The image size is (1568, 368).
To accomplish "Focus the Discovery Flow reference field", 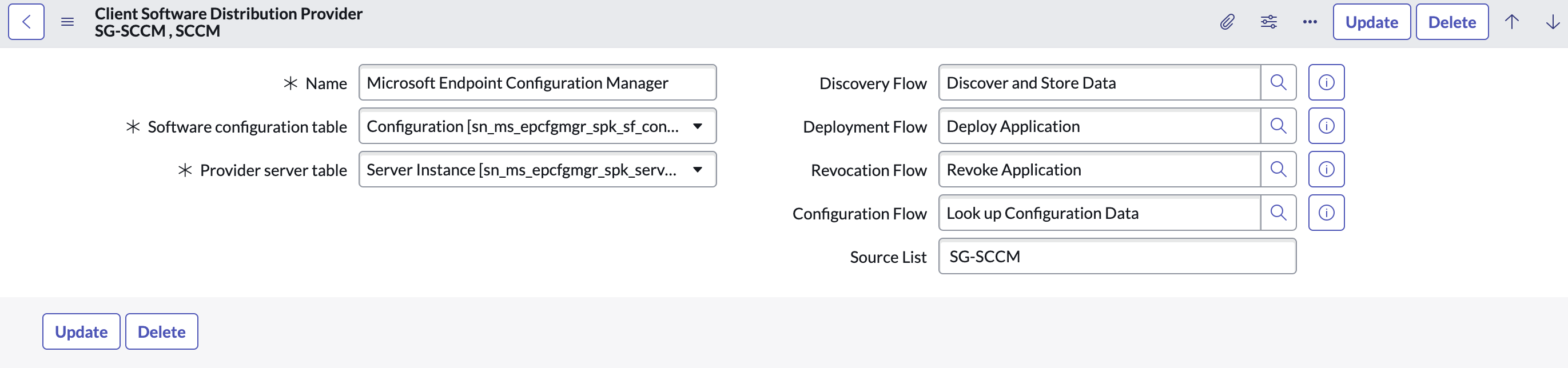I will pos(1099,83).
